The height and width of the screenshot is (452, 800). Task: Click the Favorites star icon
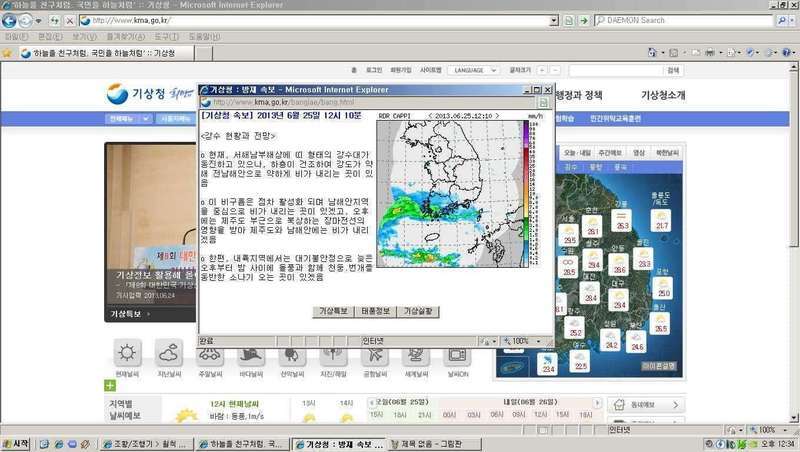click(x=7, y=53)
